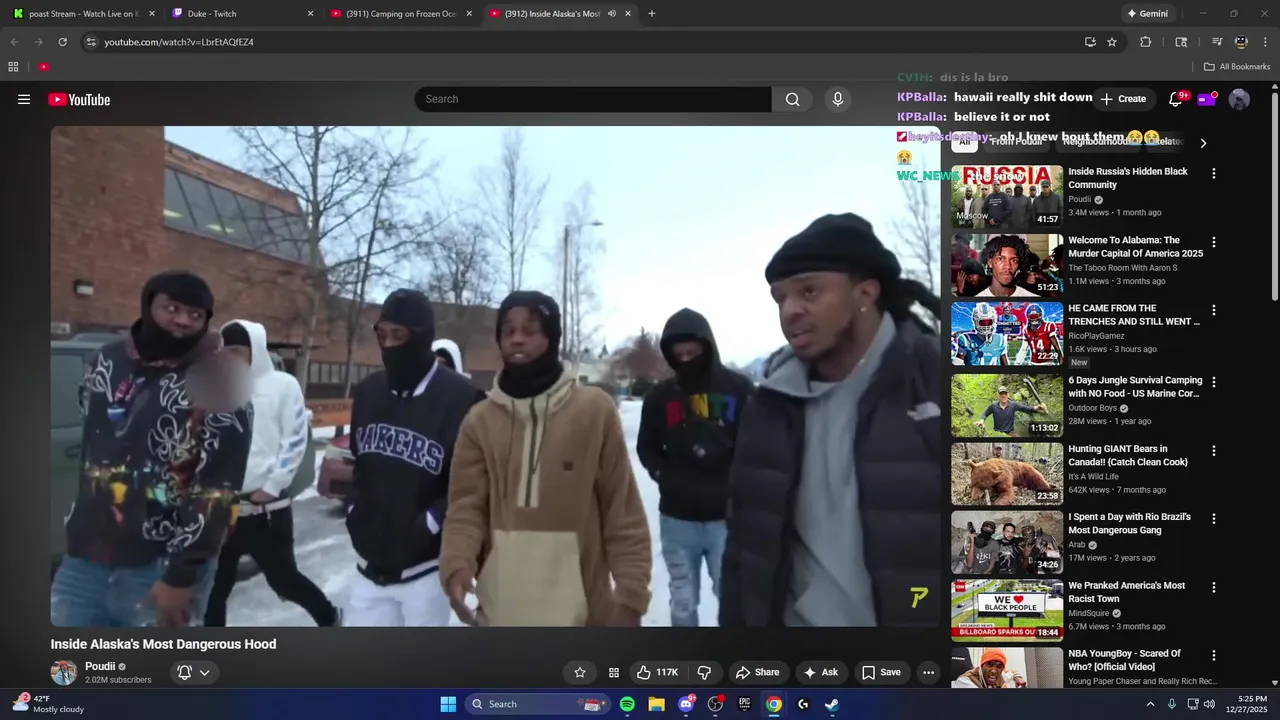This screenshot has height=720, width=1280.
Task: Open the YouTube guide hamburger menu
Action: [24, 99]
